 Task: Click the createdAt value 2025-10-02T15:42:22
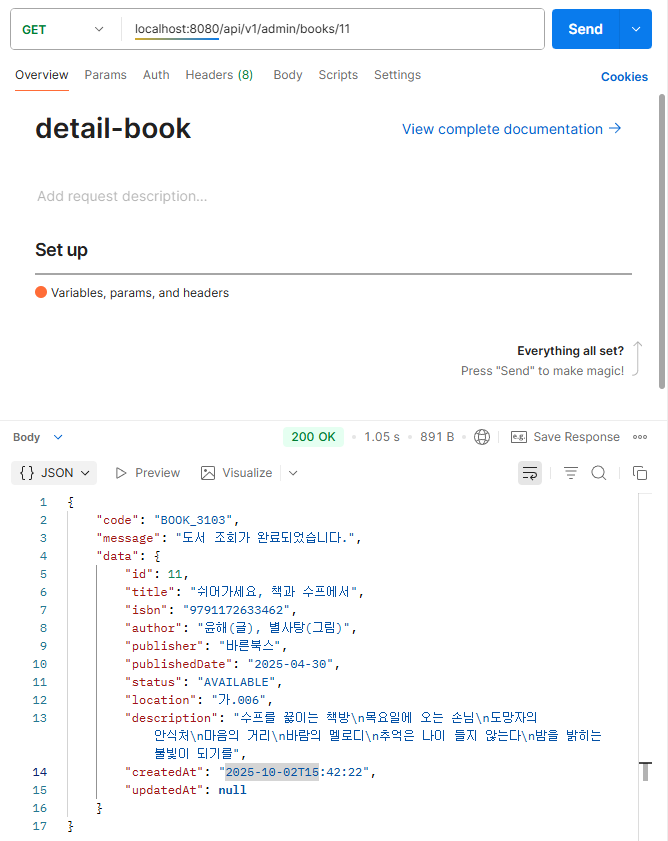point(294,772)
